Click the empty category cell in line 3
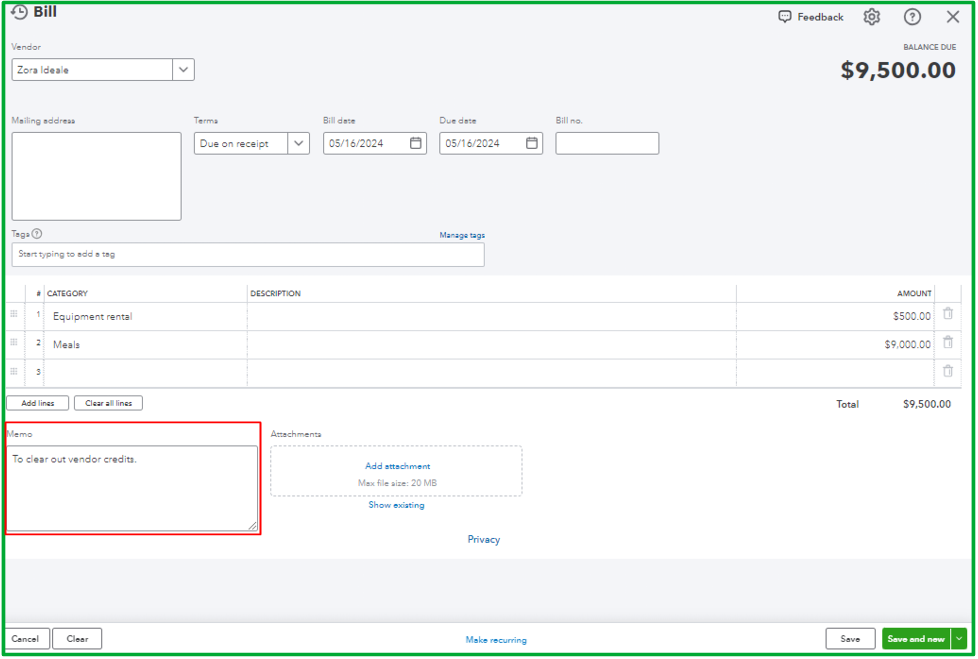 pos(146,373)
